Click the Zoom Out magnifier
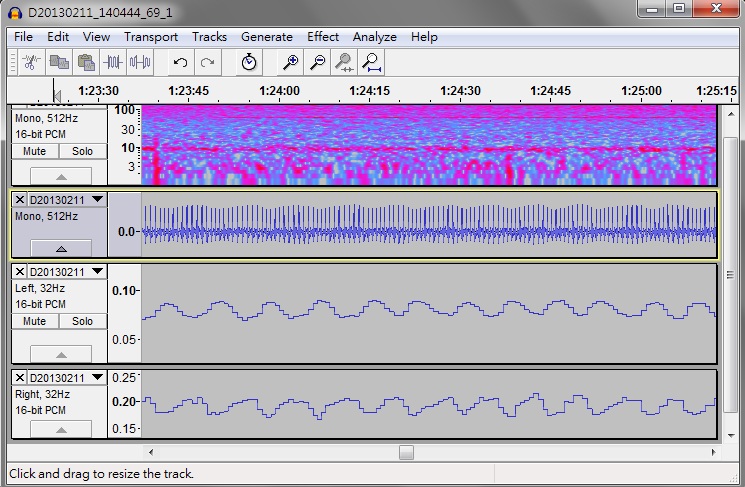Screen dimensions: 745x487 click(x=317, y=62)
